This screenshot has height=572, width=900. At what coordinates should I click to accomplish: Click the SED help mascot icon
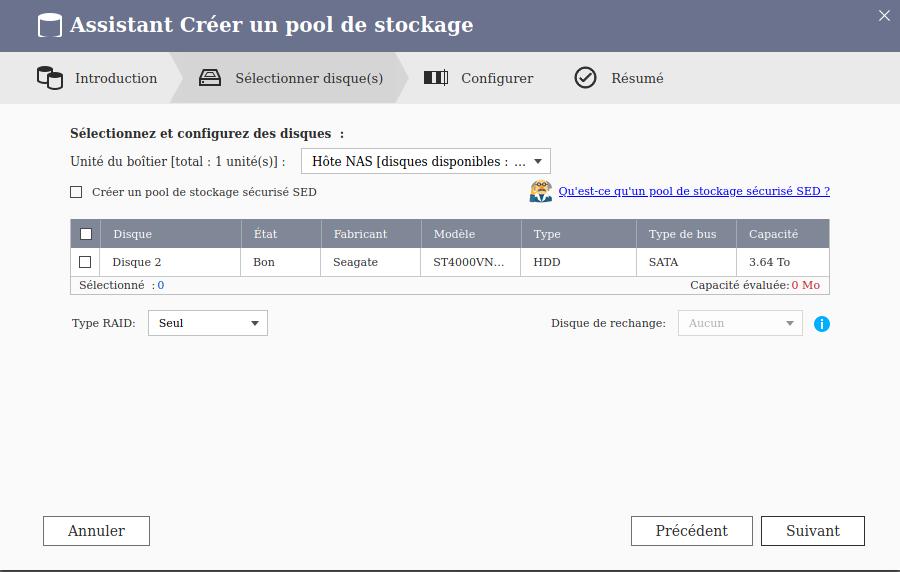(541, 191)
